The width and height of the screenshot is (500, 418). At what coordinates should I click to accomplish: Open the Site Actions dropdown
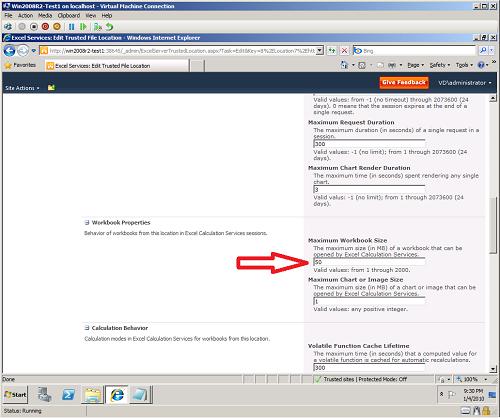coord(22,88)
